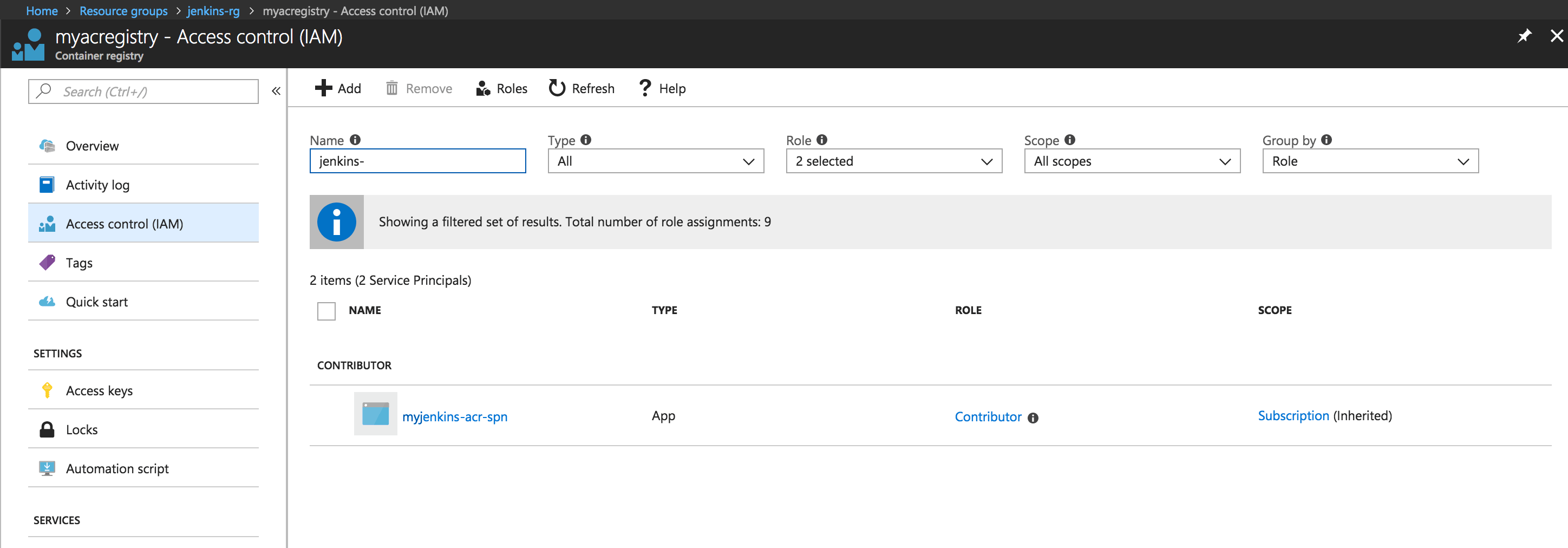The image size is (1568, 548).
Task: Click the Automation script icon
Action: pos(47,468)
